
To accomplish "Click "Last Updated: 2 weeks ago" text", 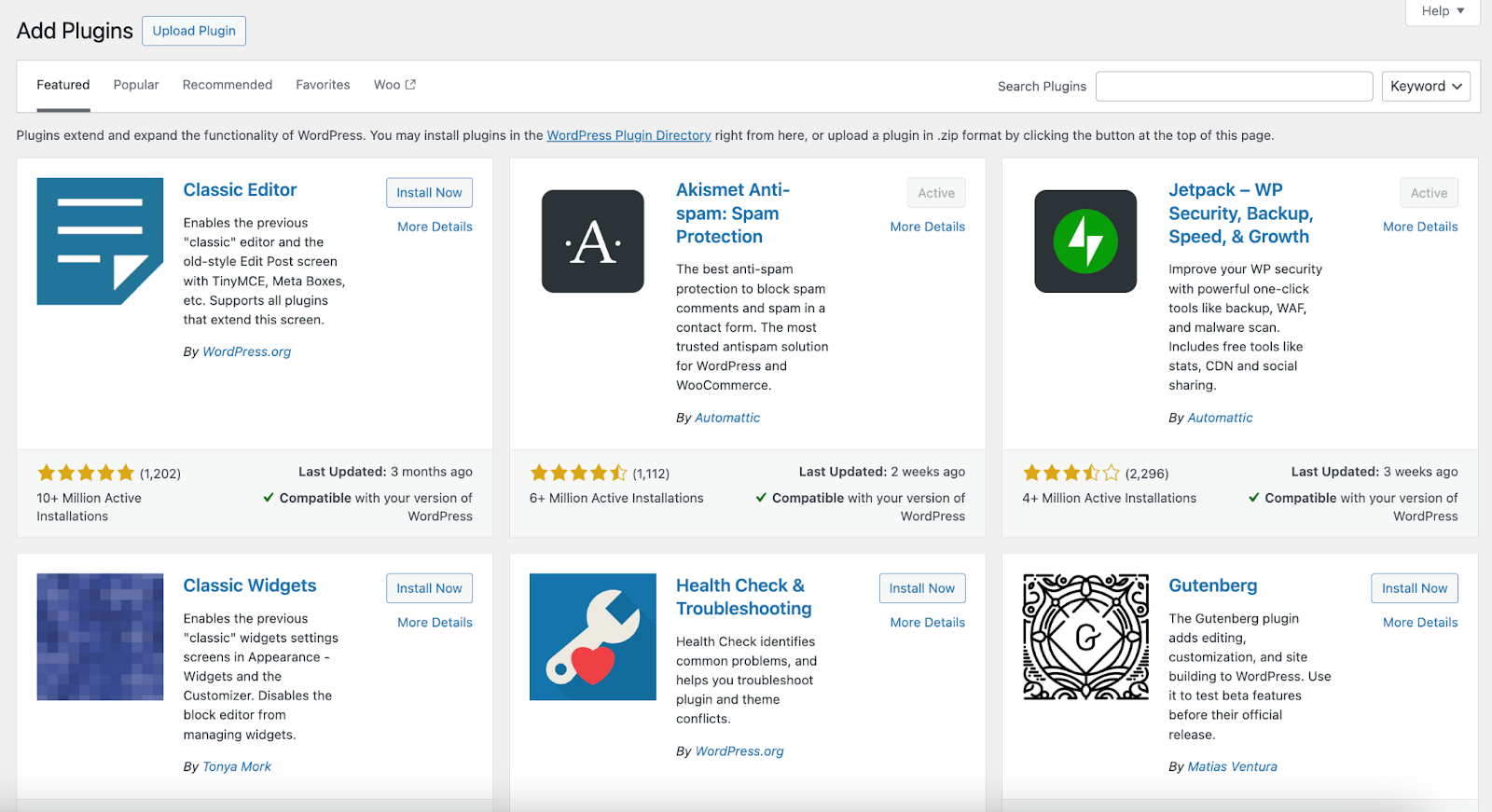I will click(x=882, y=472).
